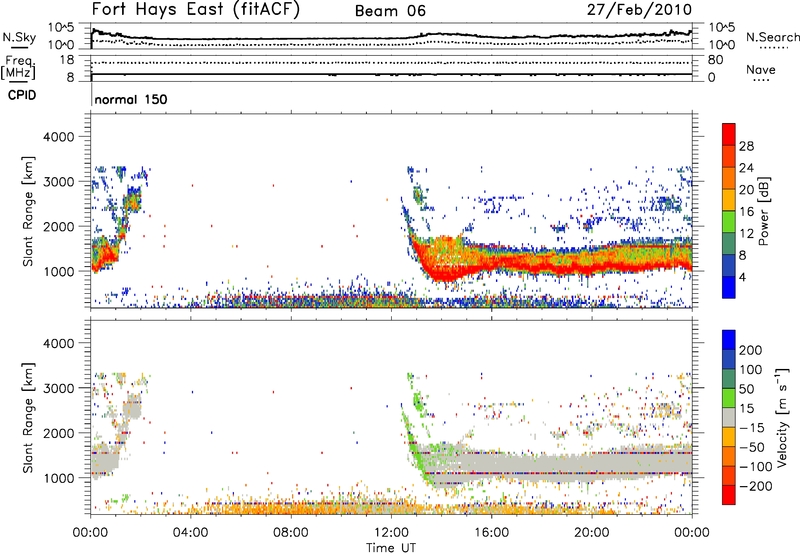
Task: Click the "3000" range tick on the velocity panel
Action: (58, 388)
